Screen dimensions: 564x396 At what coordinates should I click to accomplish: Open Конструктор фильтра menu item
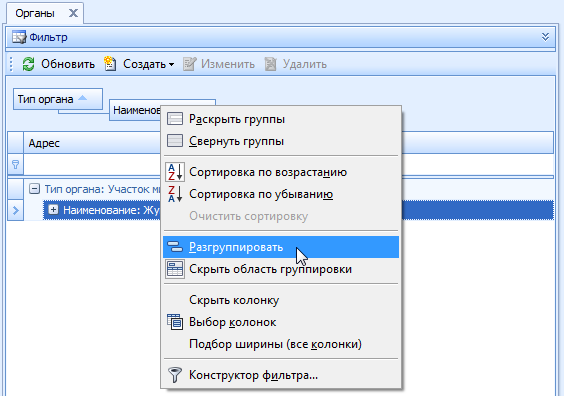[x=281, y=375]
